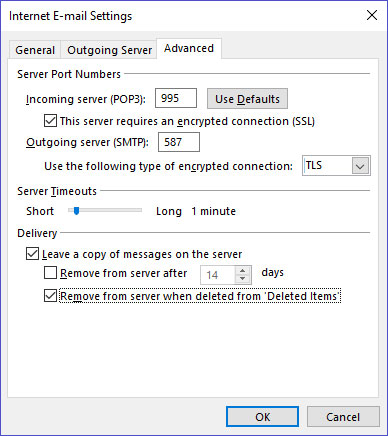Click the '1 minute' timeout value text
Screen dimensions: 388x436
coord(213,211)
